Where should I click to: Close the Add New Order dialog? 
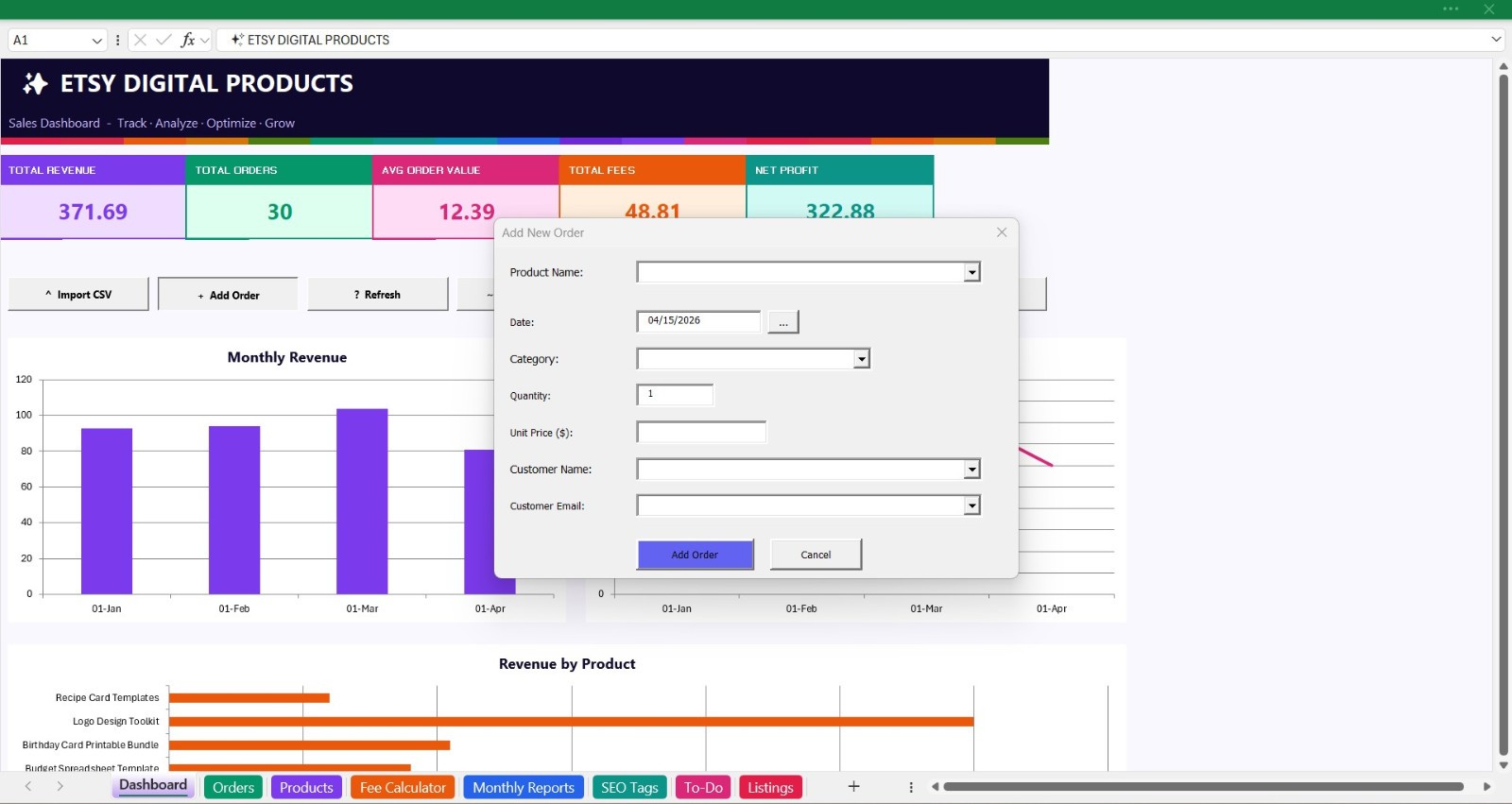(x=1002, y=232)
